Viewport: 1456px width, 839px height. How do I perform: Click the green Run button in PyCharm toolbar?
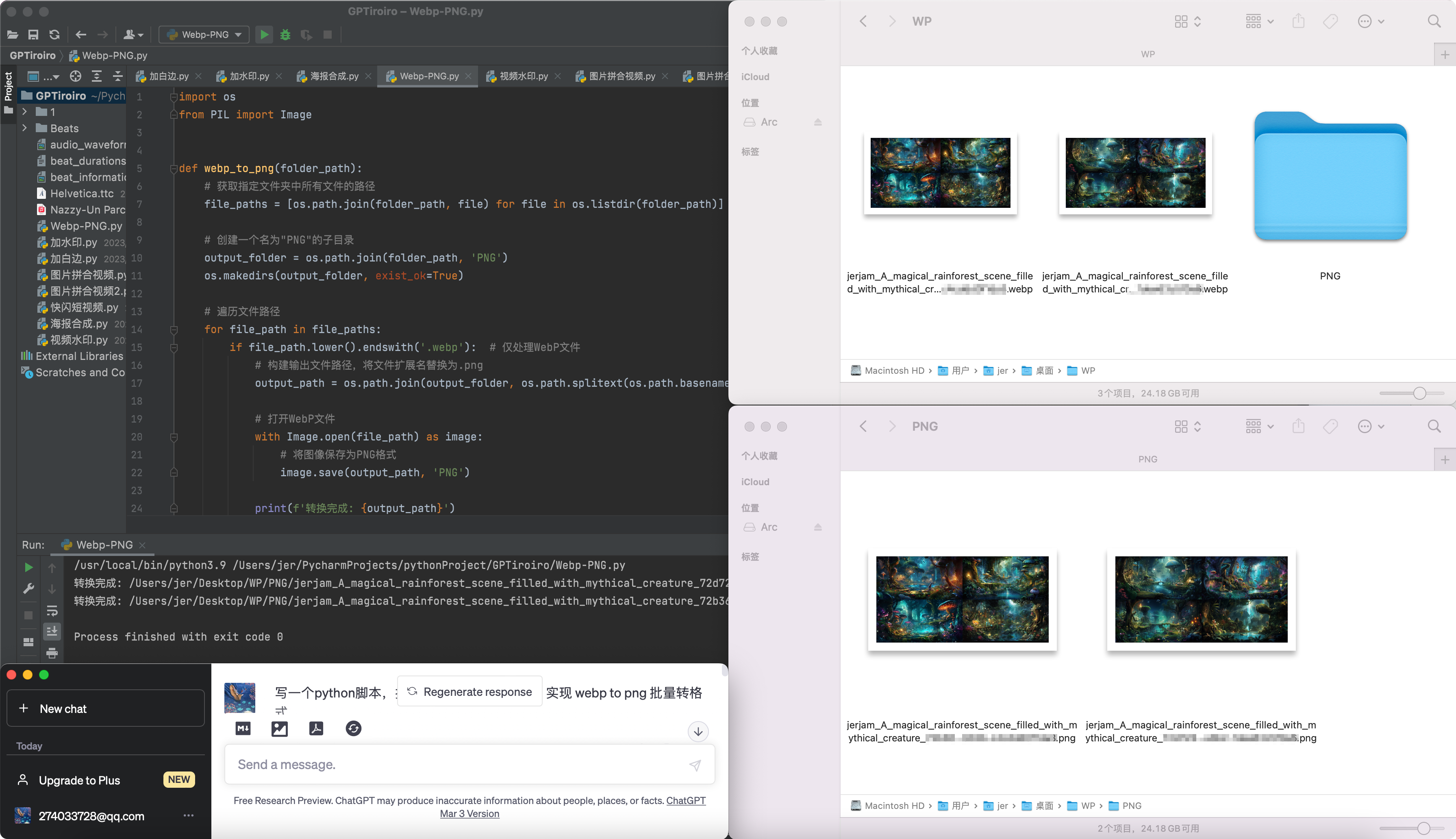coord(264,35)
